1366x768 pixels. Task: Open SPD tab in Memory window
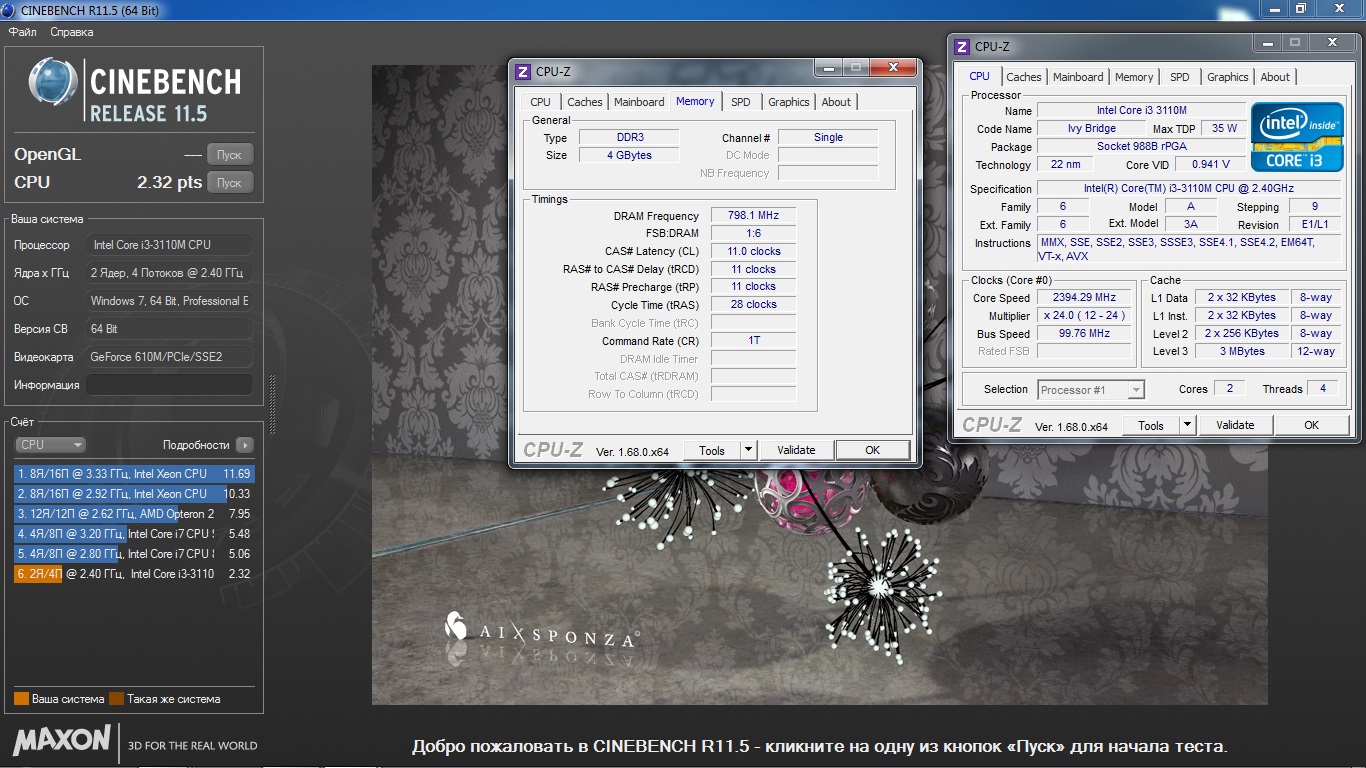click(x=741, y=102)
